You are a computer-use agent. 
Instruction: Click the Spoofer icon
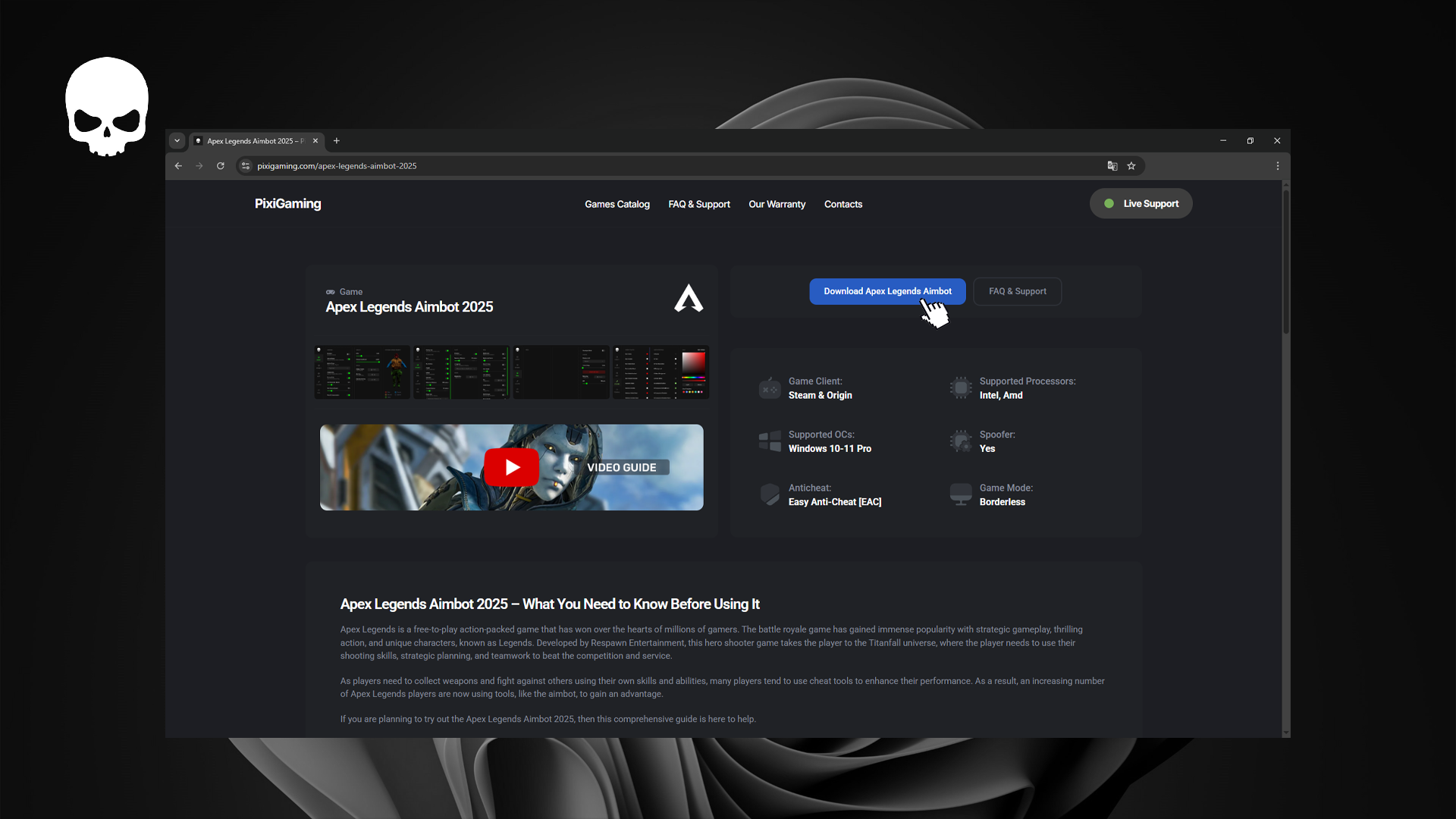pos(961,441)
